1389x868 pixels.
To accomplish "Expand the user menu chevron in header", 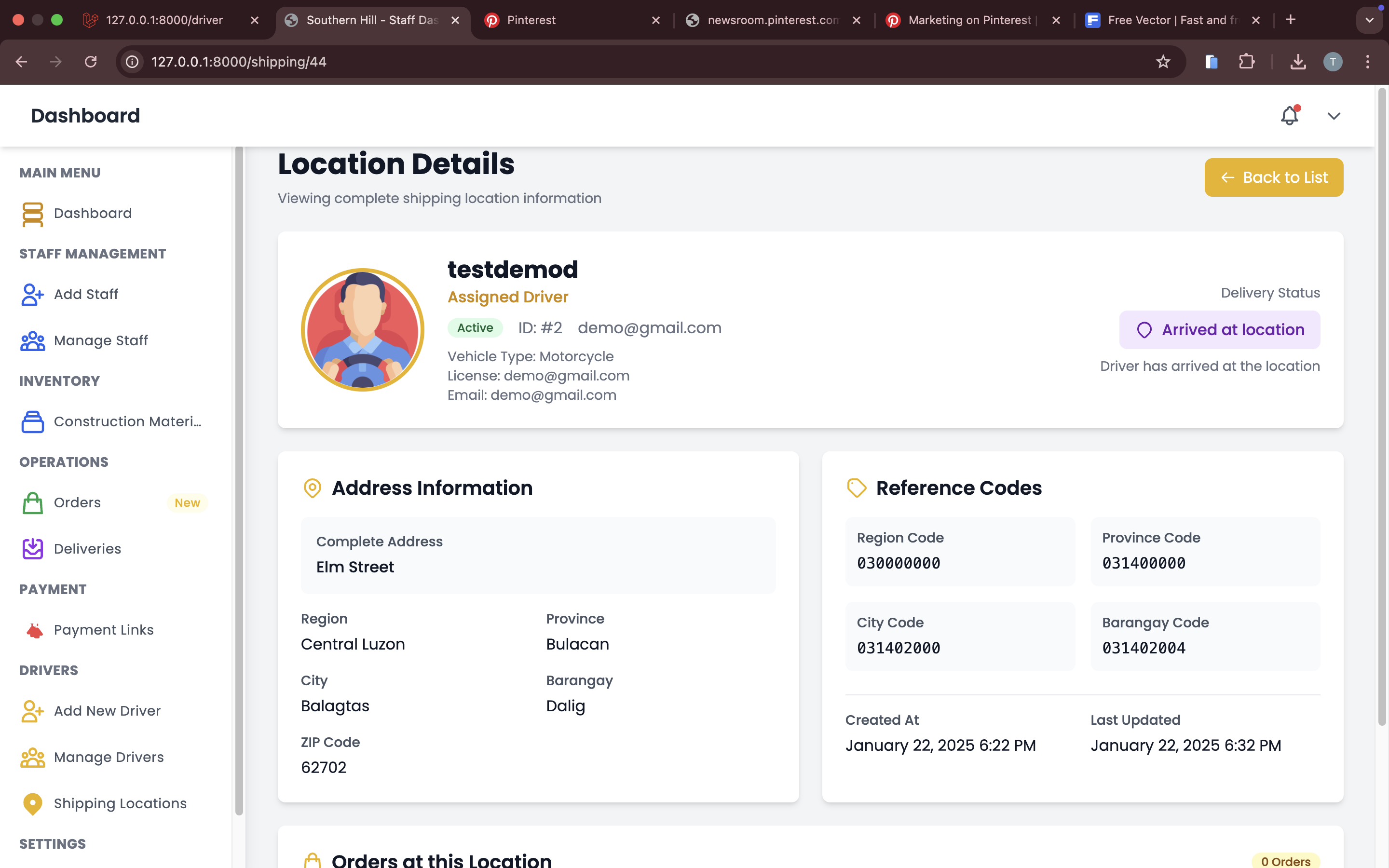I will coord(1334,116).
